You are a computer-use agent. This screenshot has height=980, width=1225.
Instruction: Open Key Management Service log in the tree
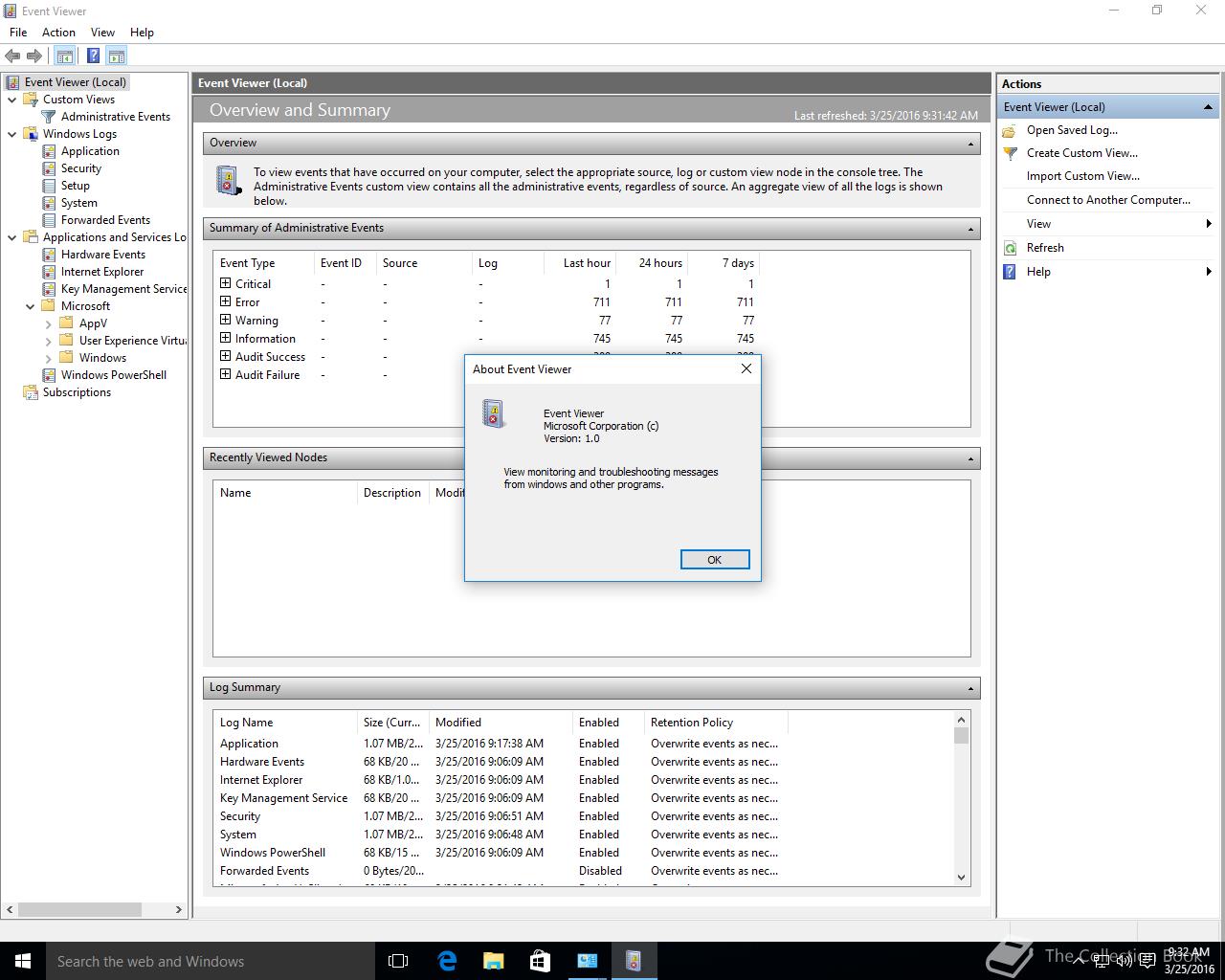123,289
